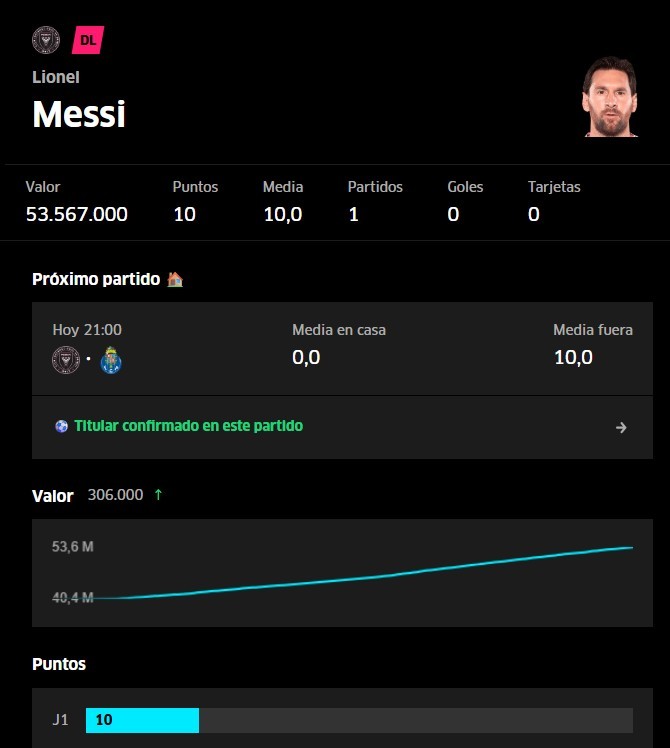670x748 pixels.
Task: Click the 53.567.000 Valor figure
Action: (77, 214)
